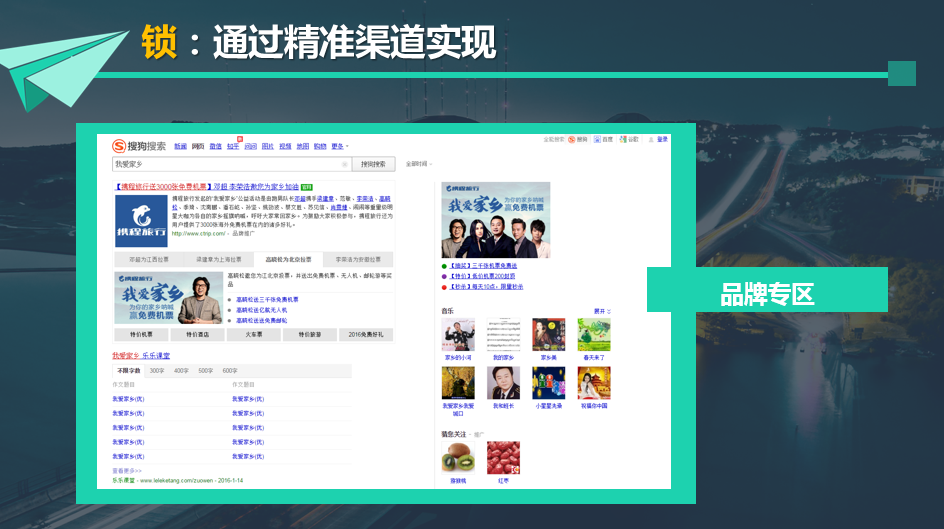Viewport: 944px width, 529px height.
Task: Click the 火车票 button
Action: pos(253,335)
